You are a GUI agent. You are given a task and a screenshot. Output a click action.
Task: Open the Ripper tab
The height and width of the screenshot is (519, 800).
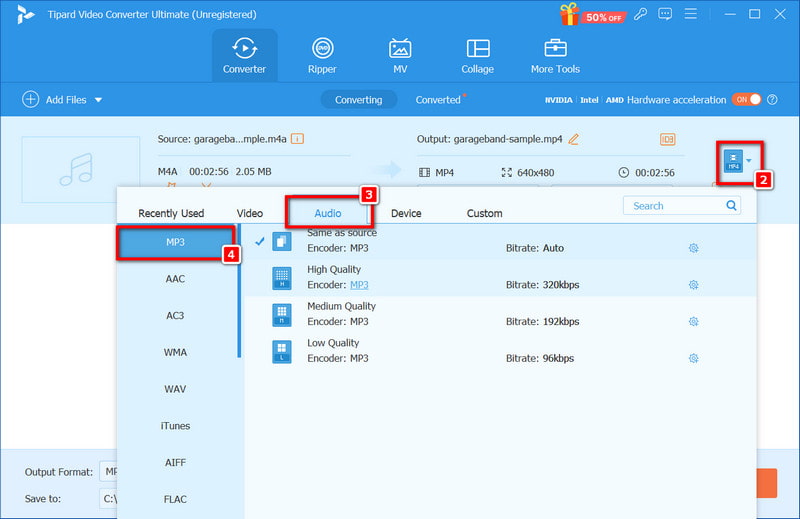[x=322, y=55]
